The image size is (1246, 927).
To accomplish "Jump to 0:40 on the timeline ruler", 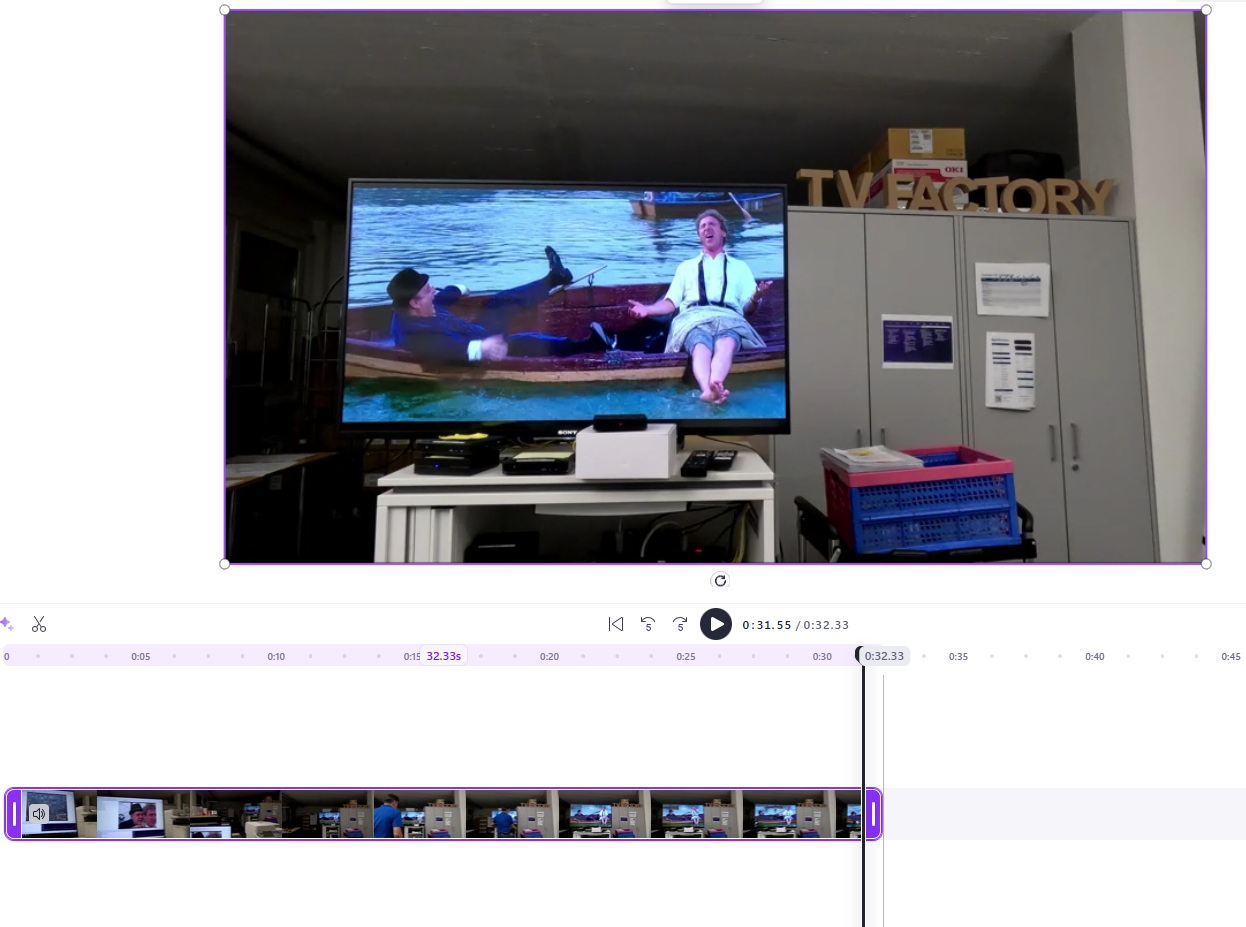I will click(x=1095, y=657).
